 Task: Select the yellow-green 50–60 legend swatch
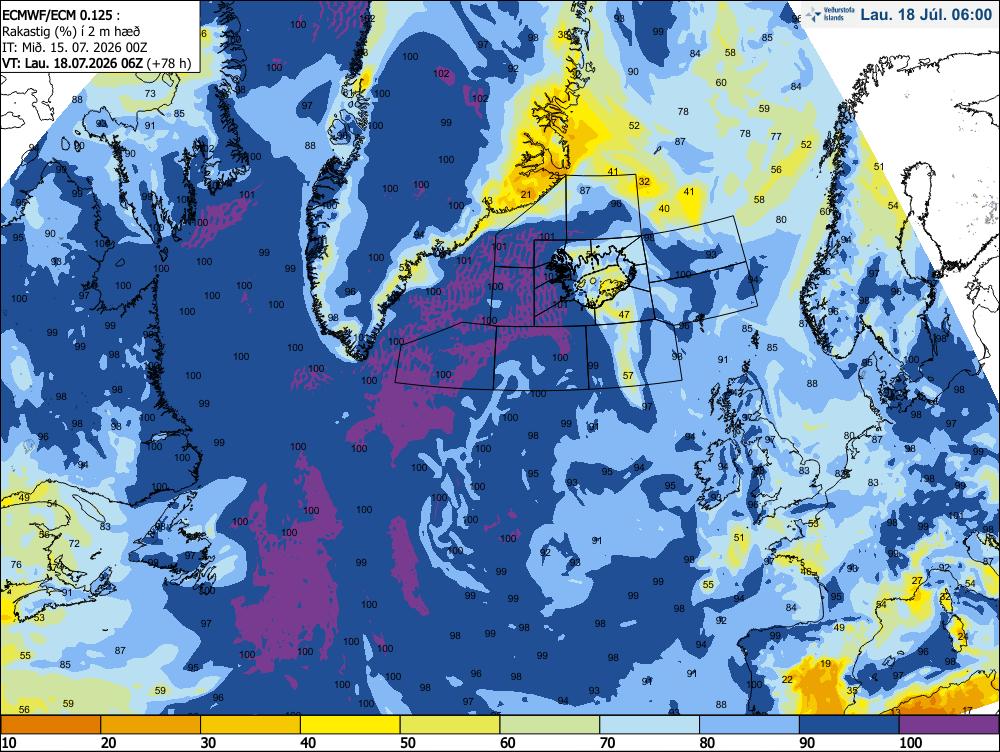tap(450, 725)
